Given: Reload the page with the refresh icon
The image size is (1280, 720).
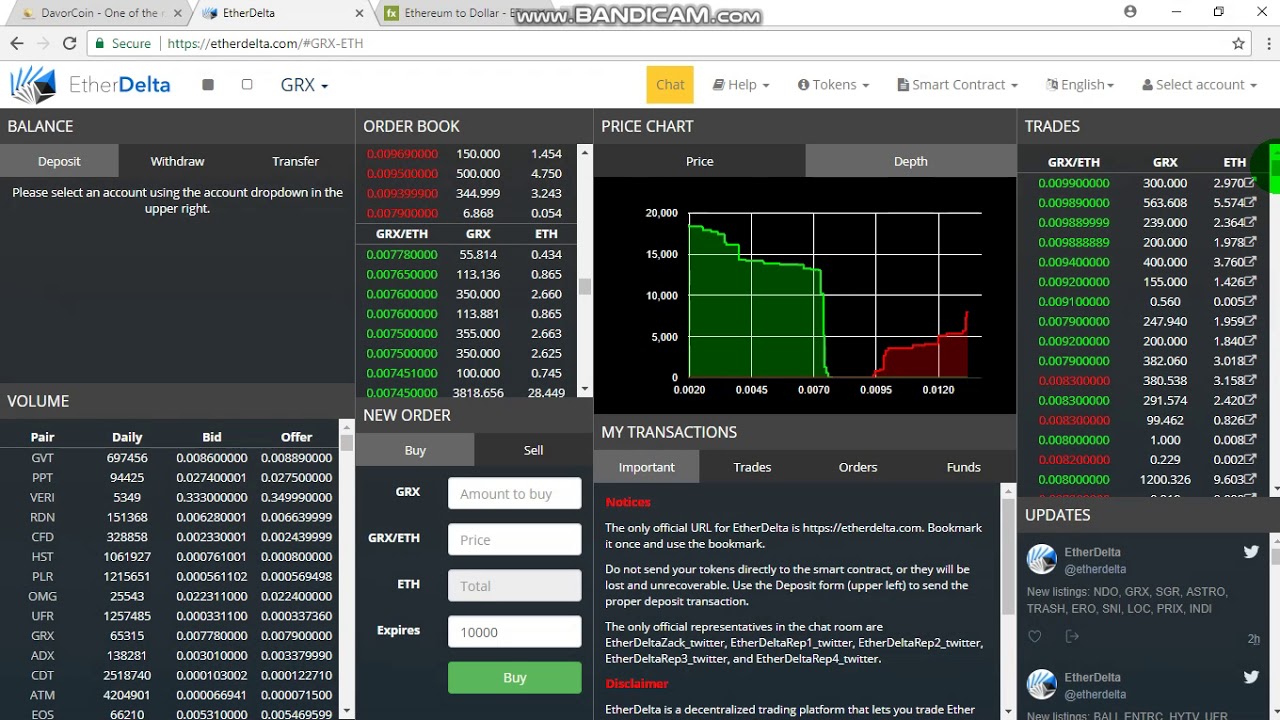Looking at the screenshot, I should (69, 44).
